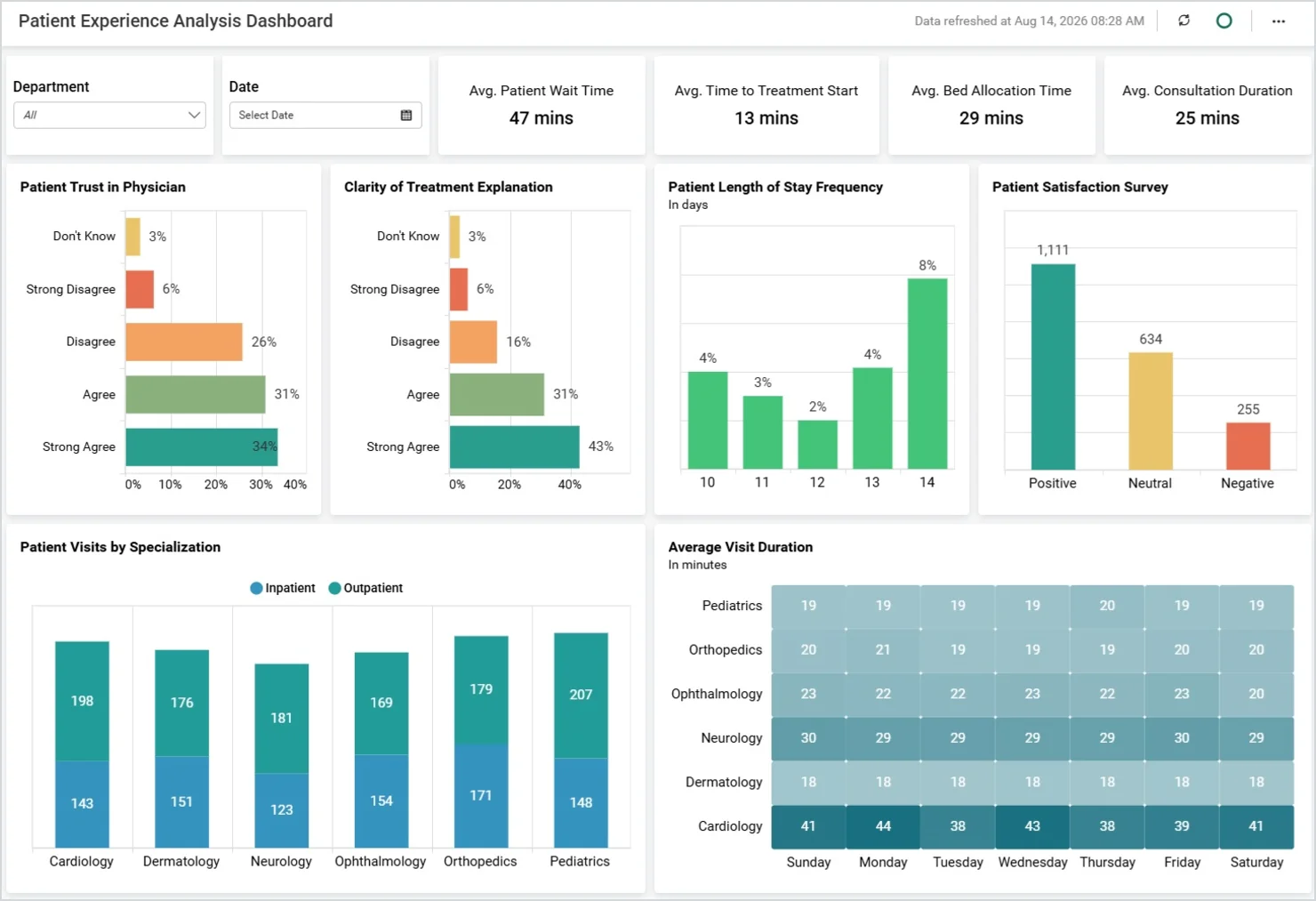Viewport: 1316px width, 901px height.
Task: Click the Disagree 26% bar in Patient Trust
Action: pyautogui.click(x=184, y=342)
